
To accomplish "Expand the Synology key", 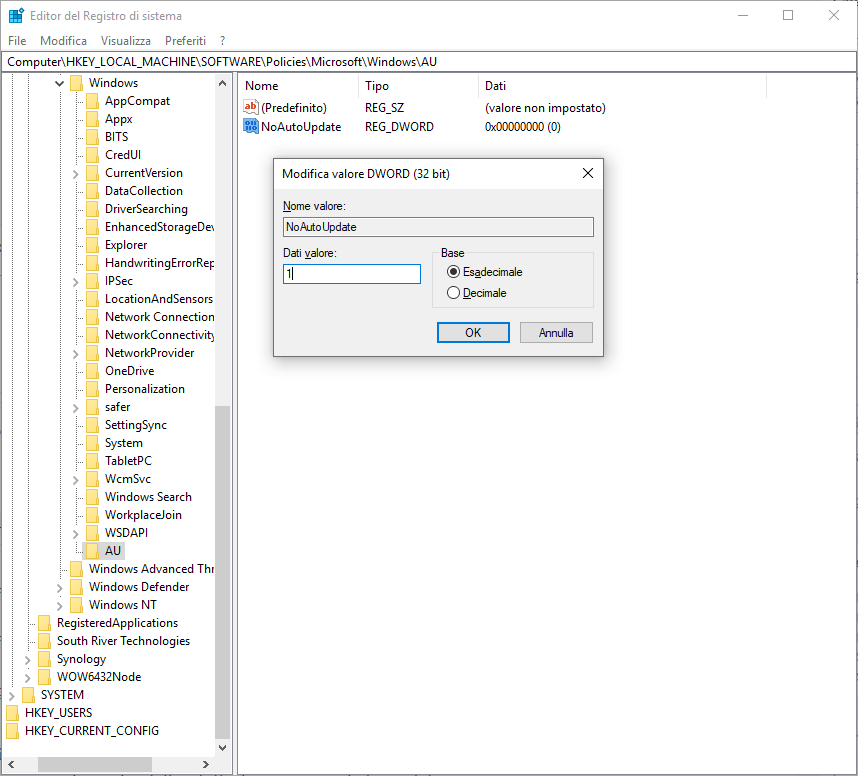I will [28, 660].
